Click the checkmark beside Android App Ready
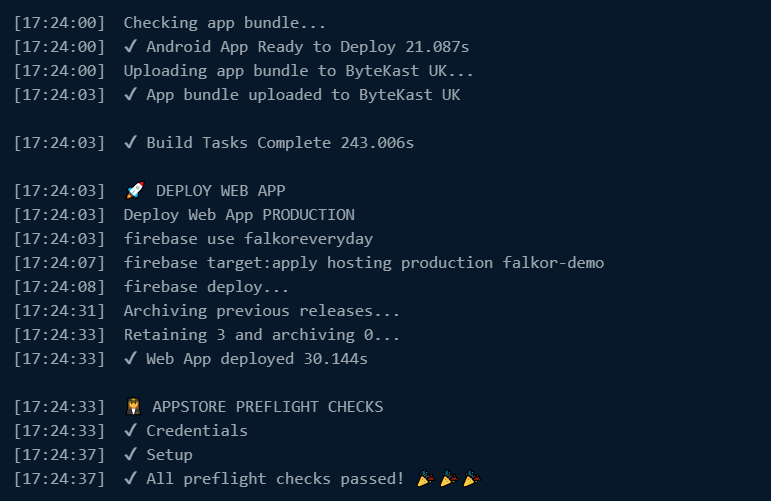The image size is (771, 501). point(130,46)
